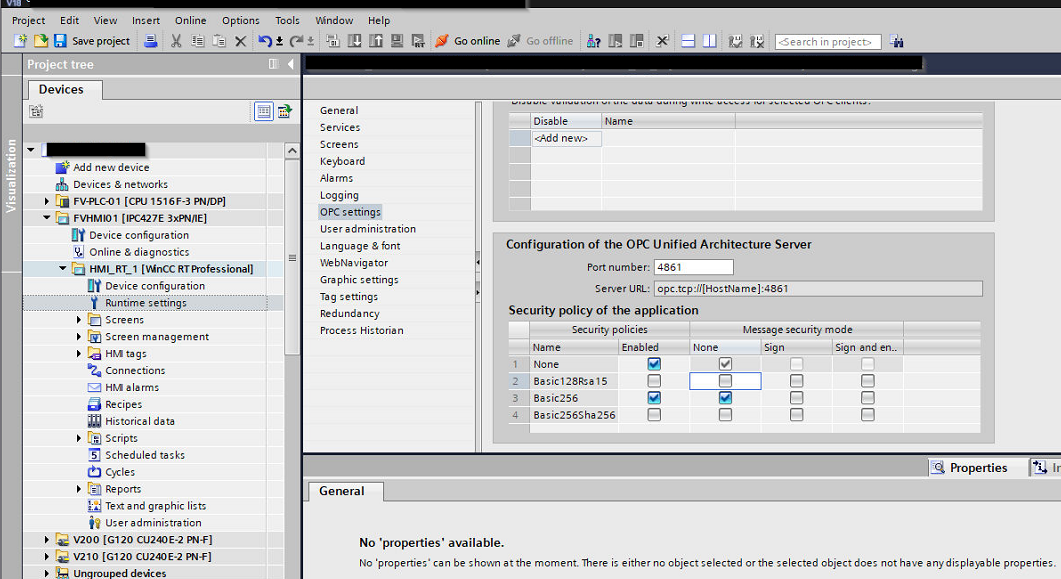Click the Undo arrow icon
Image resolution: width=1061 pixels, height=579 pixels.
click(264, 41)
